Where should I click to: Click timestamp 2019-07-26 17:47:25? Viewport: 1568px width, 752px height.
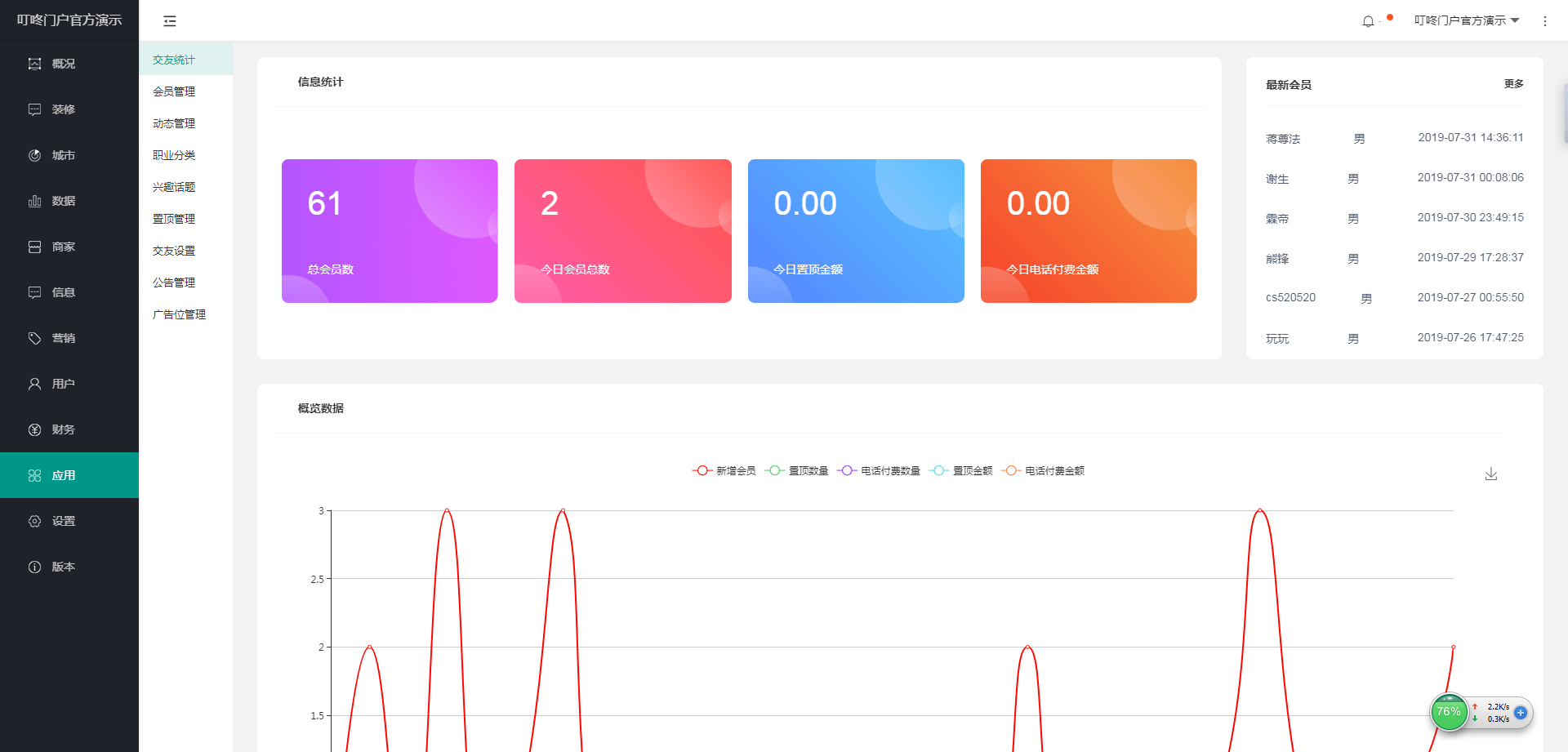(1471, 337)
